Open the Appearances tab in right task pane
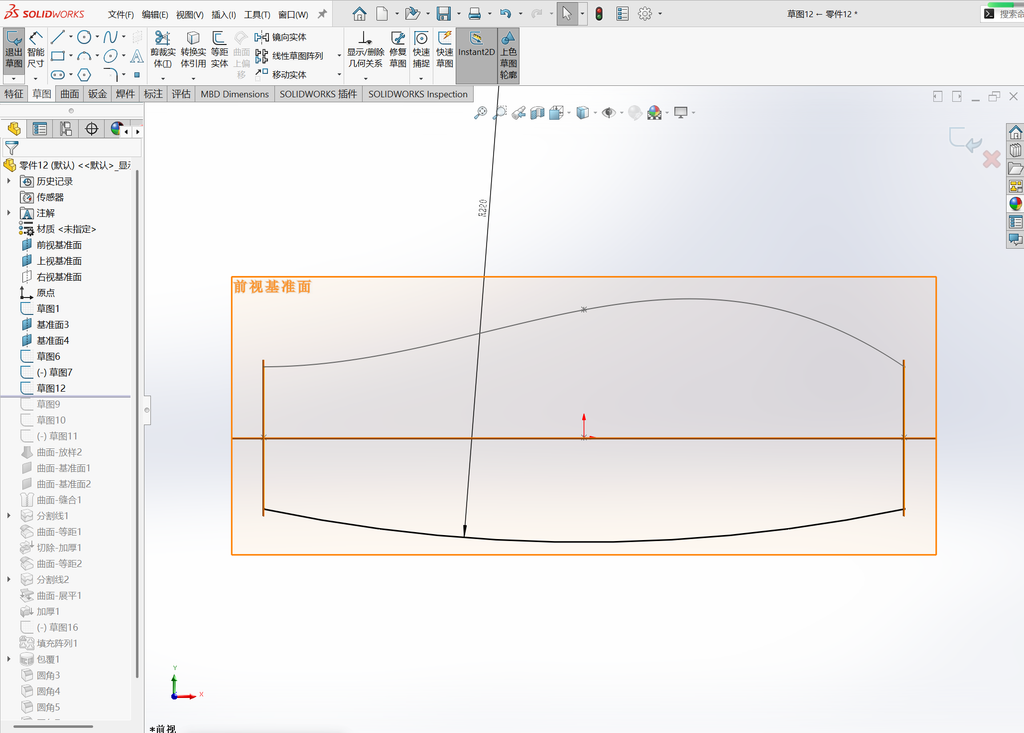 pos(1015,204)
